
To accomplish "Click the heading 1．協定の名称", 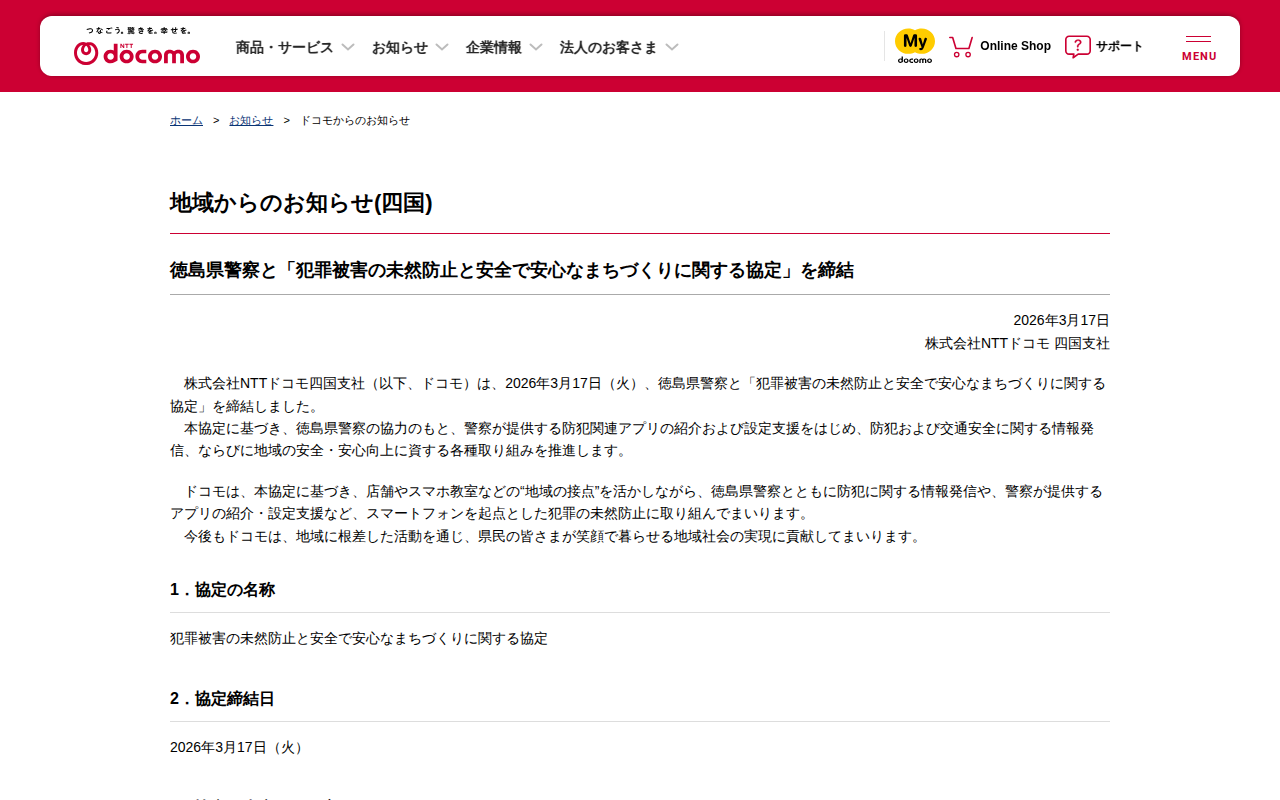I will (222, 589).
